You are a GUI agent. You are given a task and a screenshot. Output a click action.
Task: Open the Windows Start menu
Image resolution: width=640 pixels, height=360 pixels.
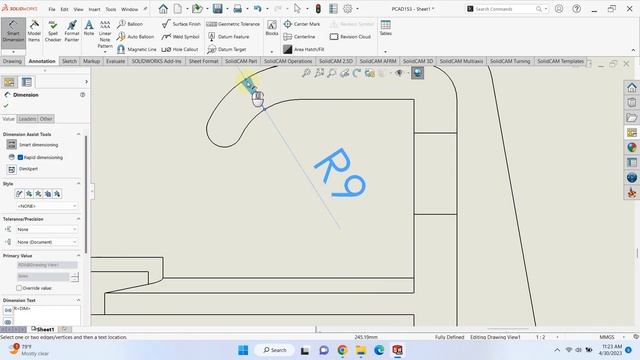click(243, 350)
